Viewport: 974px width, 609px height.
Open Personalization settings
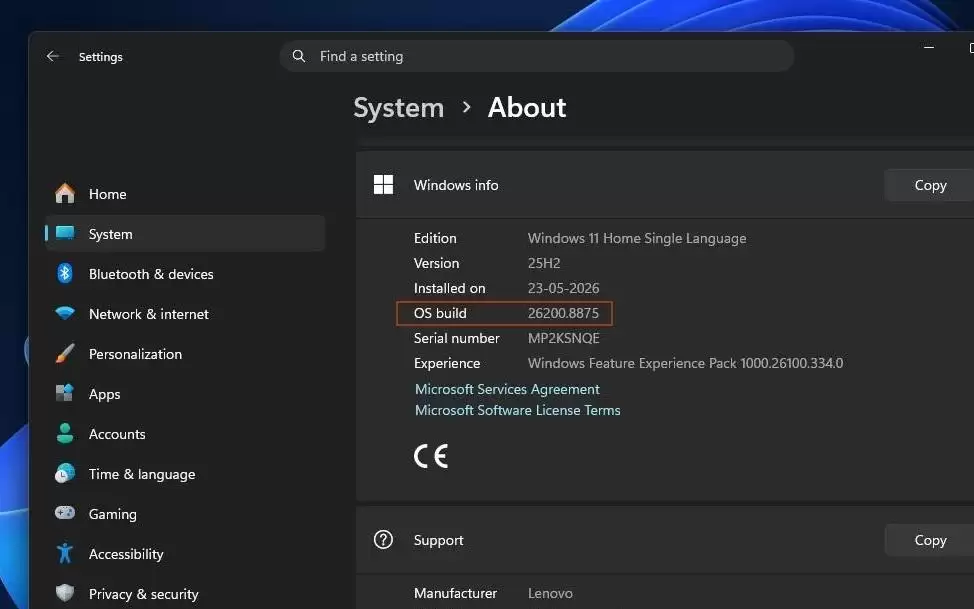coord(185,354)
